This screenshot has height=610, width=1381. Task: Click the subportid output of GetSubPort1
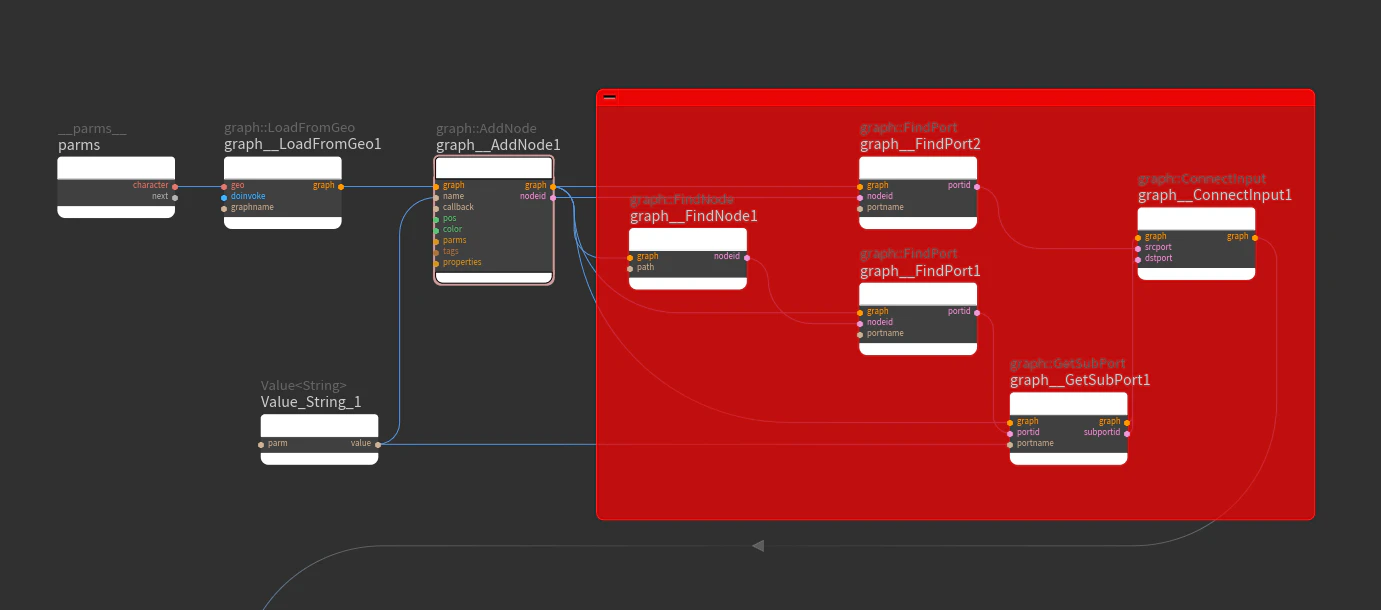pos(1127,433)
